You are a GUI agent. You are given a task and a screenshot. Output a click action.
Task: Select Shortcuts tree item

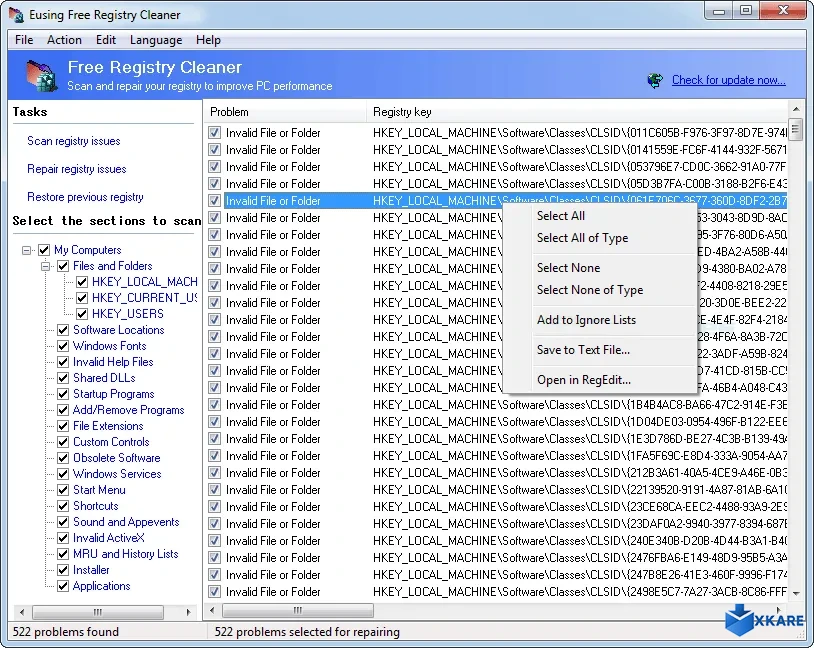96,506
